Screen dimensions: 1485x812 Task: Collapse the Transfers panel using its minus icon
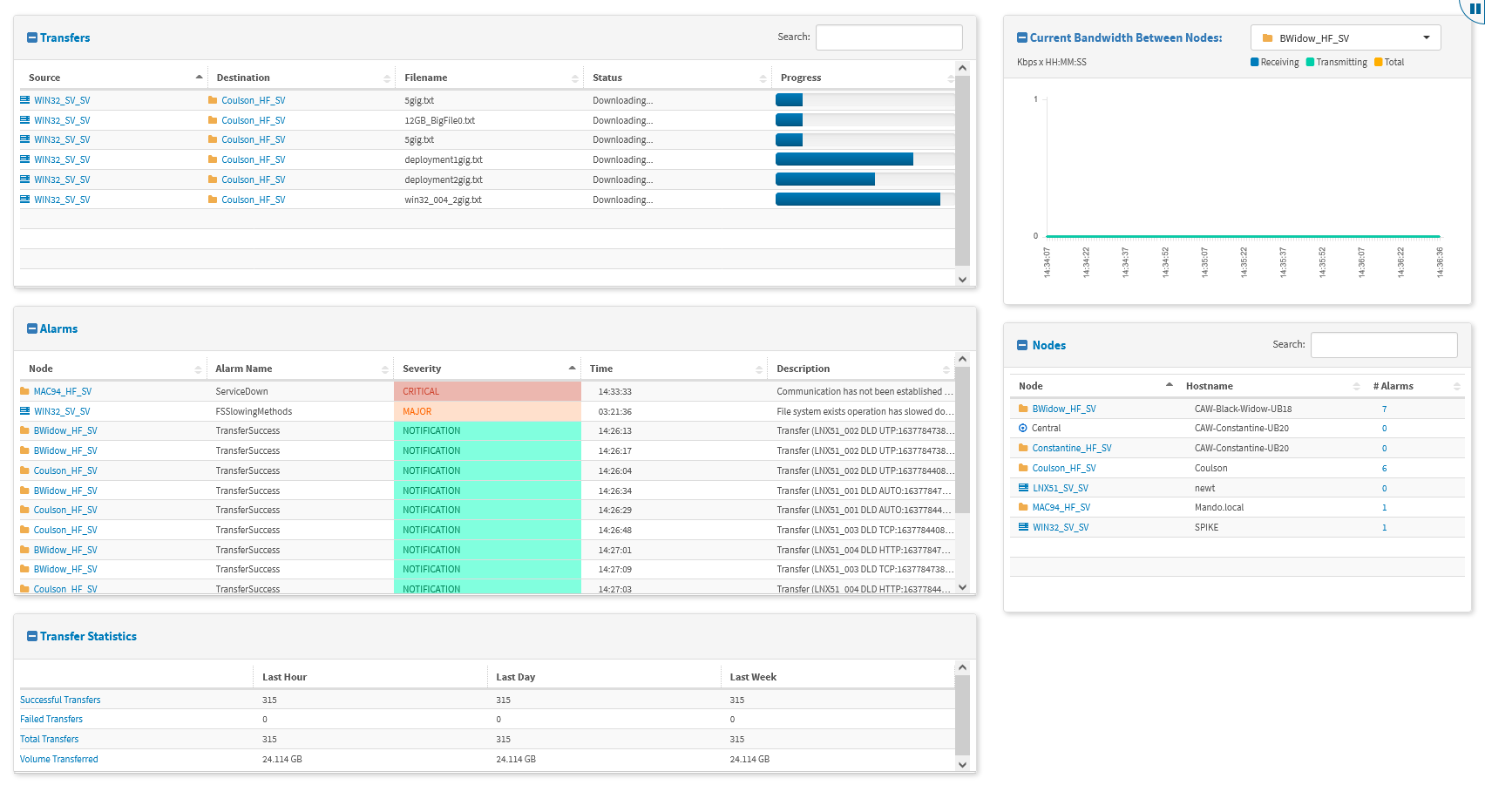32,38
